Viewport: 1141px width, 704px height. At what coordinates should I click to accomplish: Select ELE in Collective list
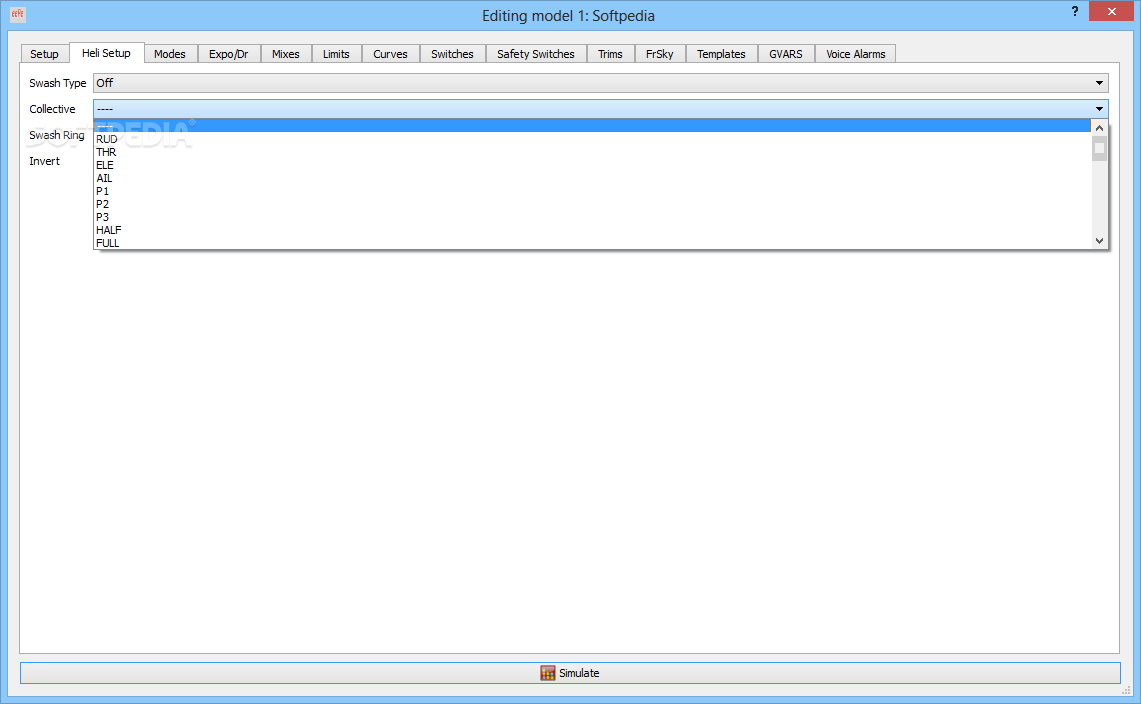pos(592,165)
